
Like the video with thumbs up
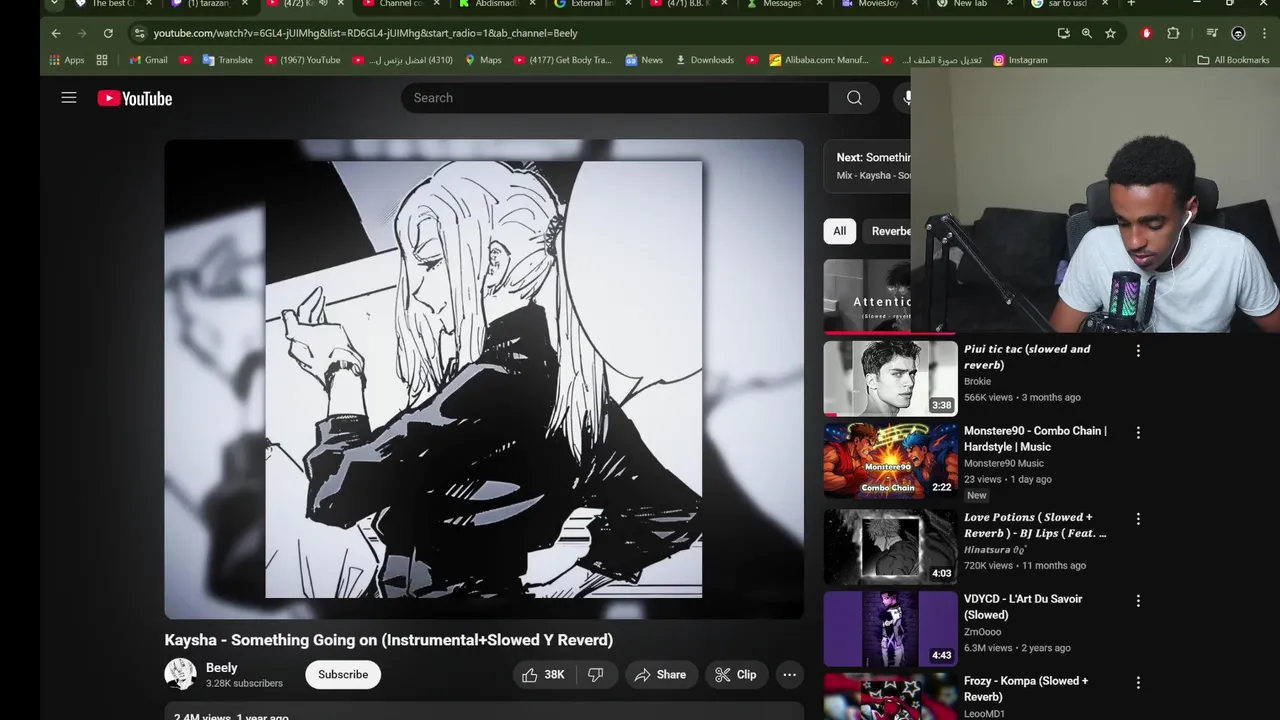(543, 675)
